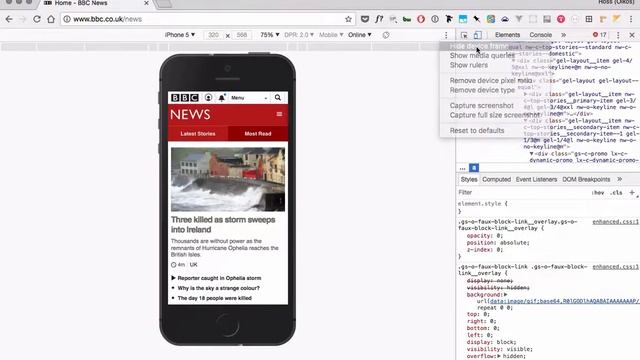Open first enhanced.css:1 source link
This screenshot has width=640, height=360.
(x=616, y=222)
